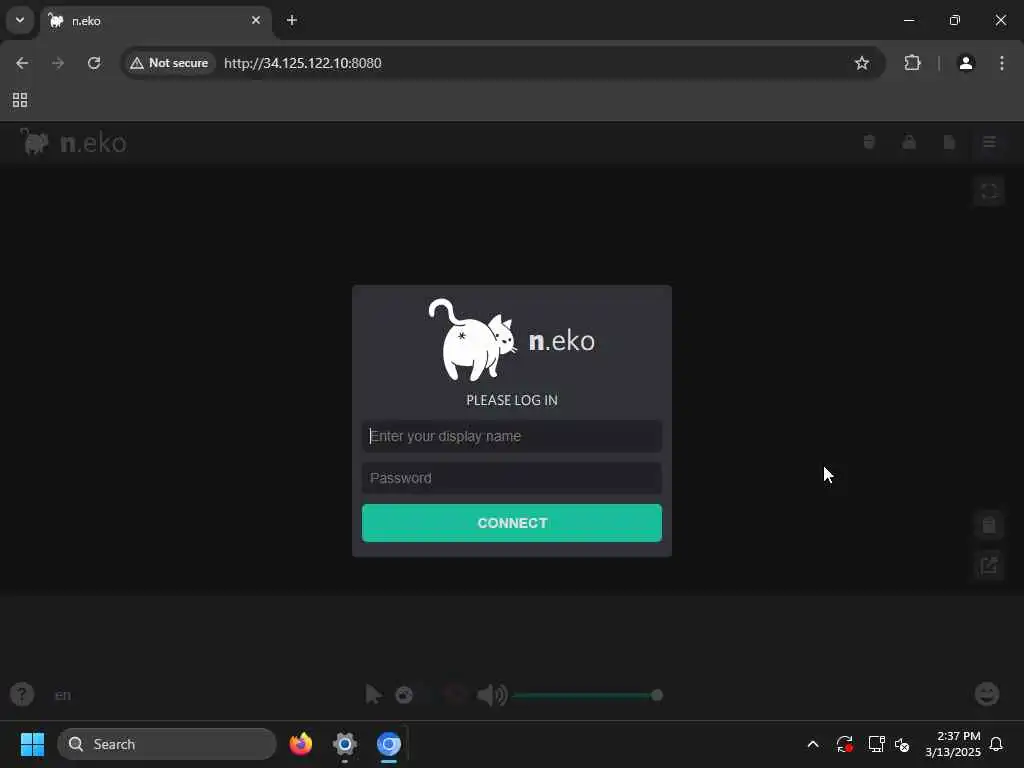Viewport: 1024px width, 768px height.
Task: Click the taskbar Search box
Action: tap(167, 744)
